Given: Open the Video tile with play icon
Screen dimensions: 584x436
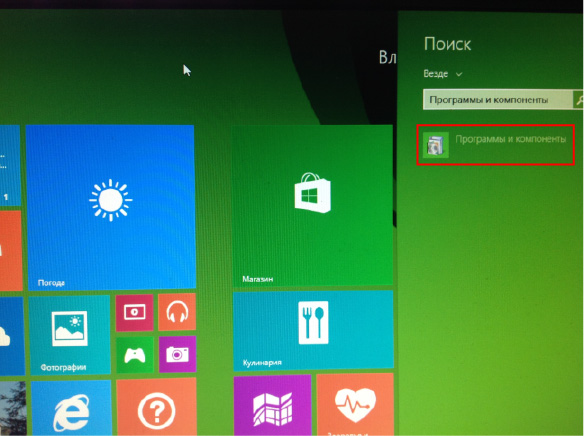Looking at the screenshot, I should [134, 313].
